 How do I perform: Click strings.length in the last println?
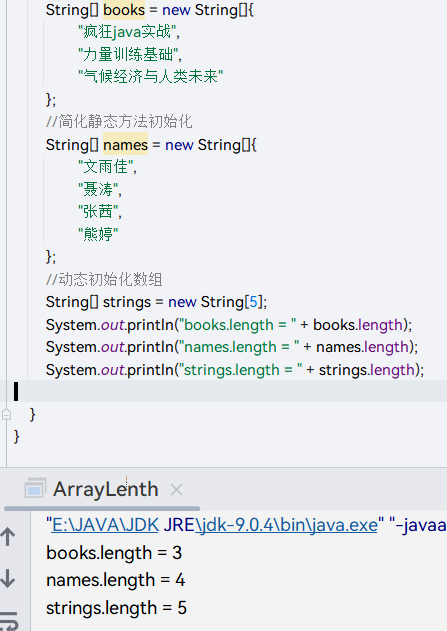pyautogui.click(x=367, y=370)
